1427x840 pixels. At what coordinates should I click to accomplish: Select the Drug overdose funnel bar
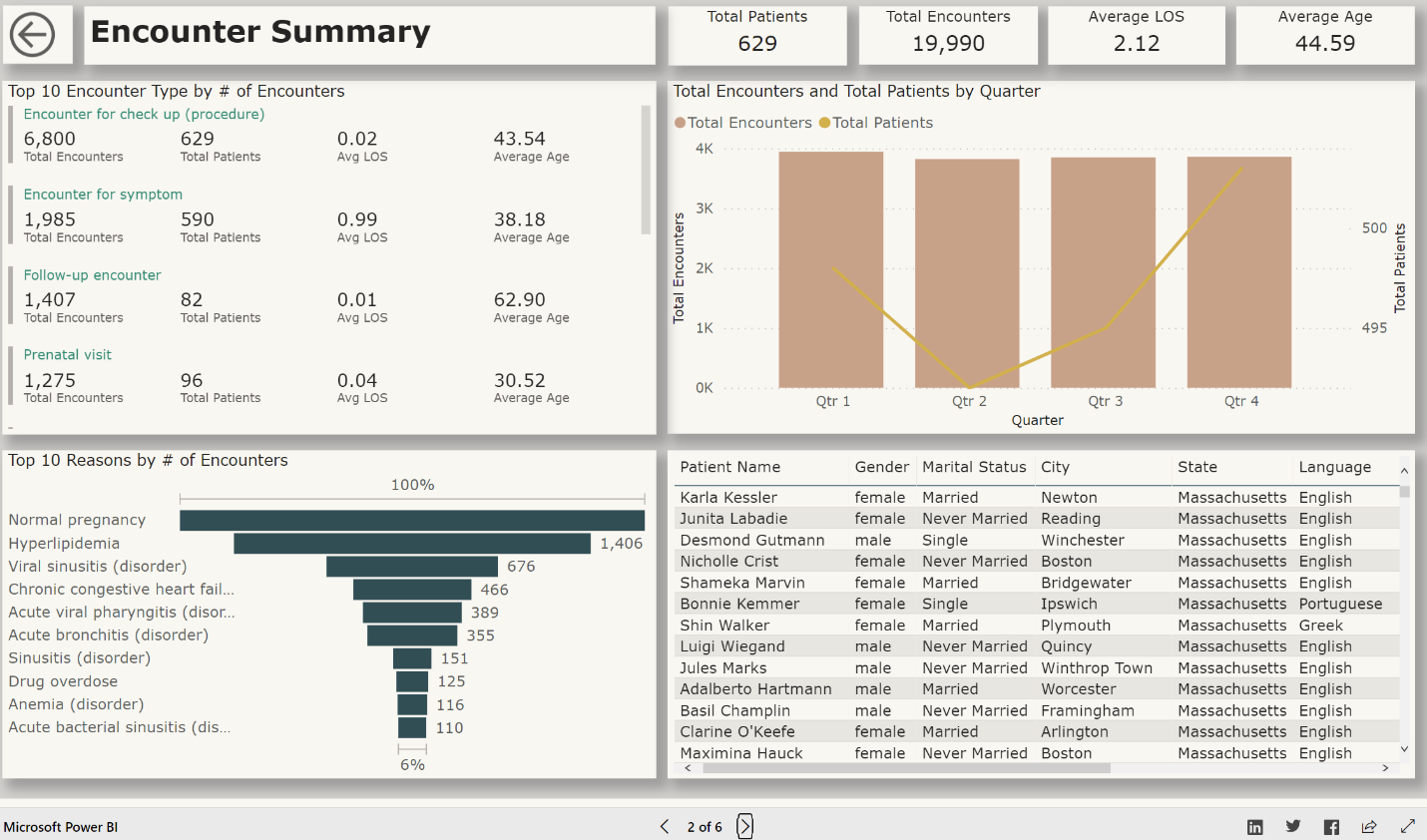[412, 680]
